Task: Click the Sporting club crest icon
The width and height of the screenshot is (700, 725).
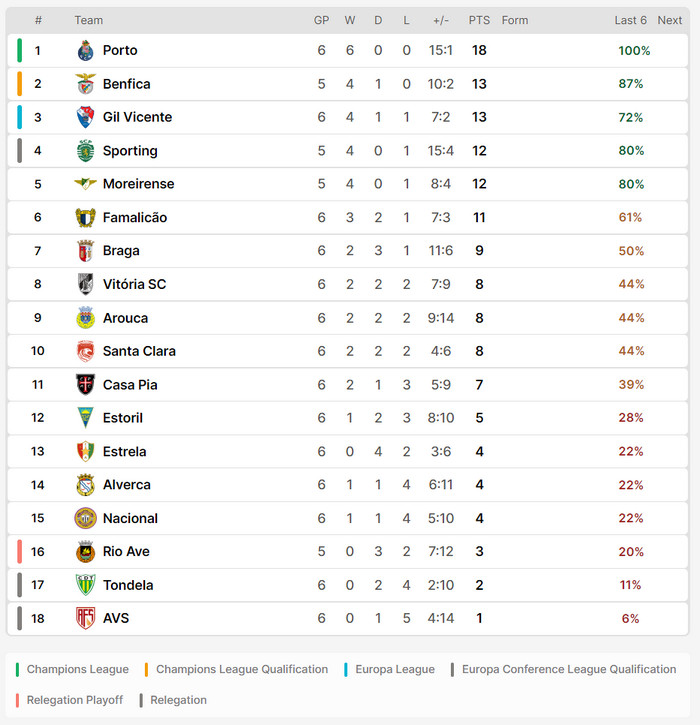Action: [x=85, y=151]
